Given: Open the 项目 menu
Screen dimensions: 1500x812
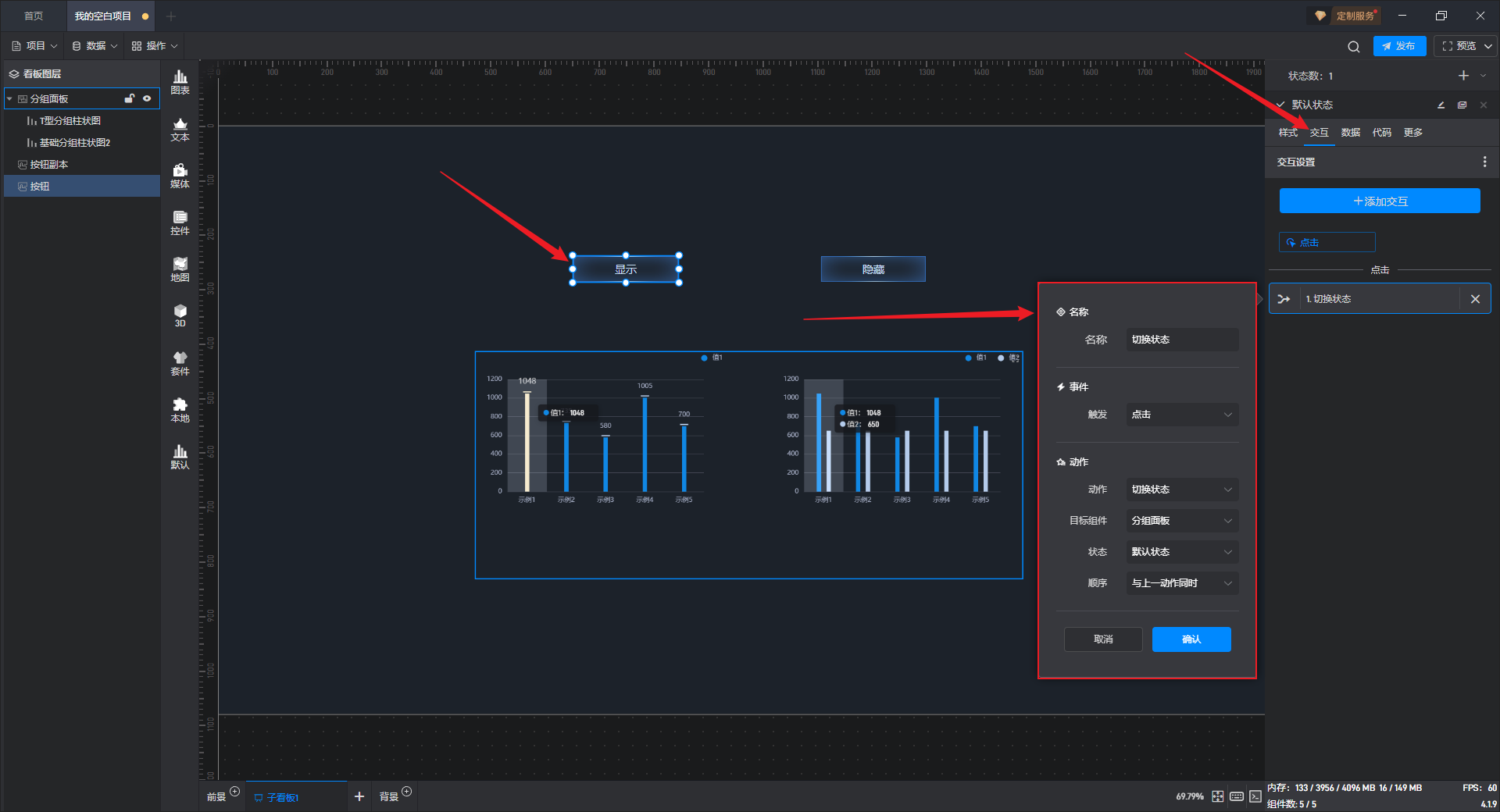Looking at the screenshot, I should [35, 46].
